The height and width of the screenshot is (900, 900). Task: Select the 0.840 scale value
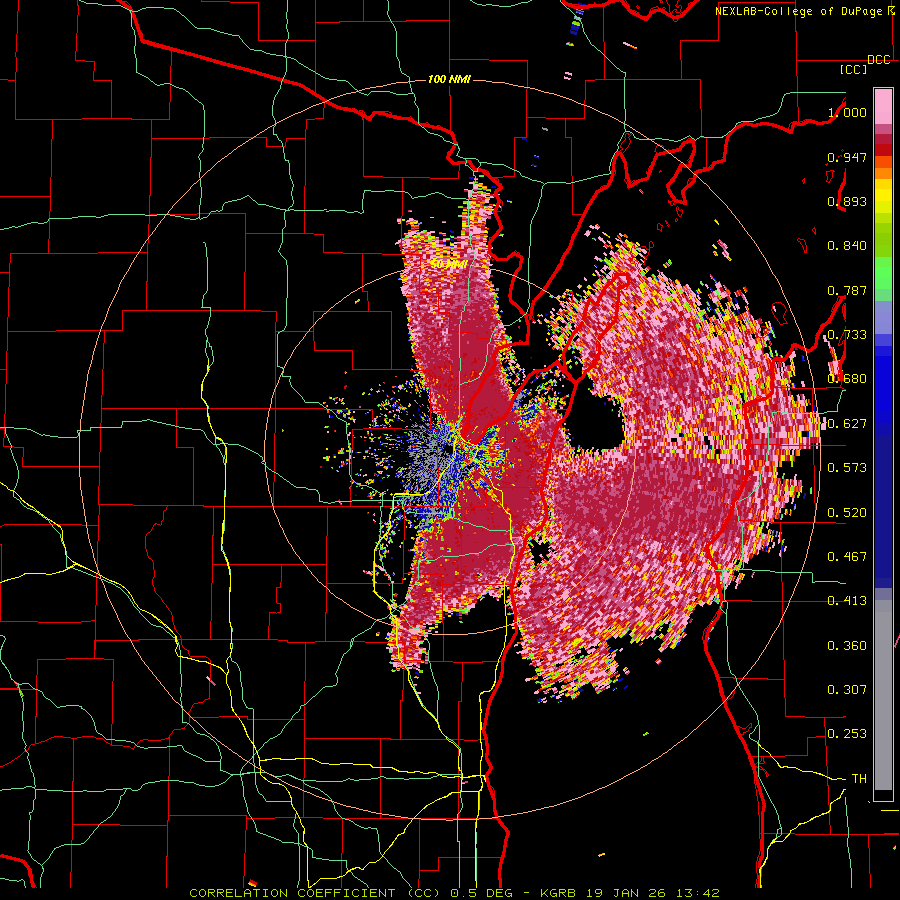pos(847,246)
